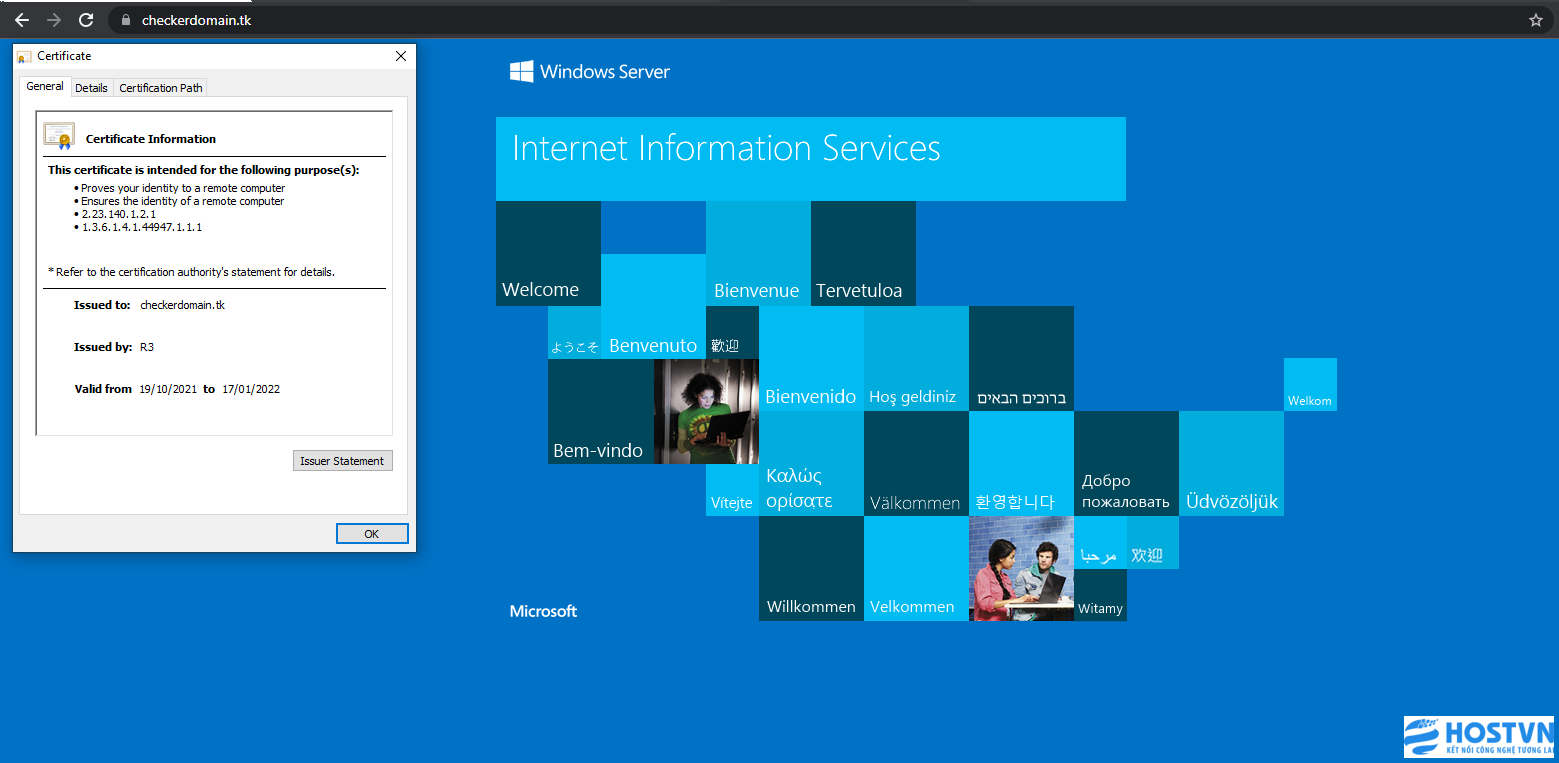The image size is (1559, 763).
Task: Close the Certificate dialog
Action: (401, 56)
